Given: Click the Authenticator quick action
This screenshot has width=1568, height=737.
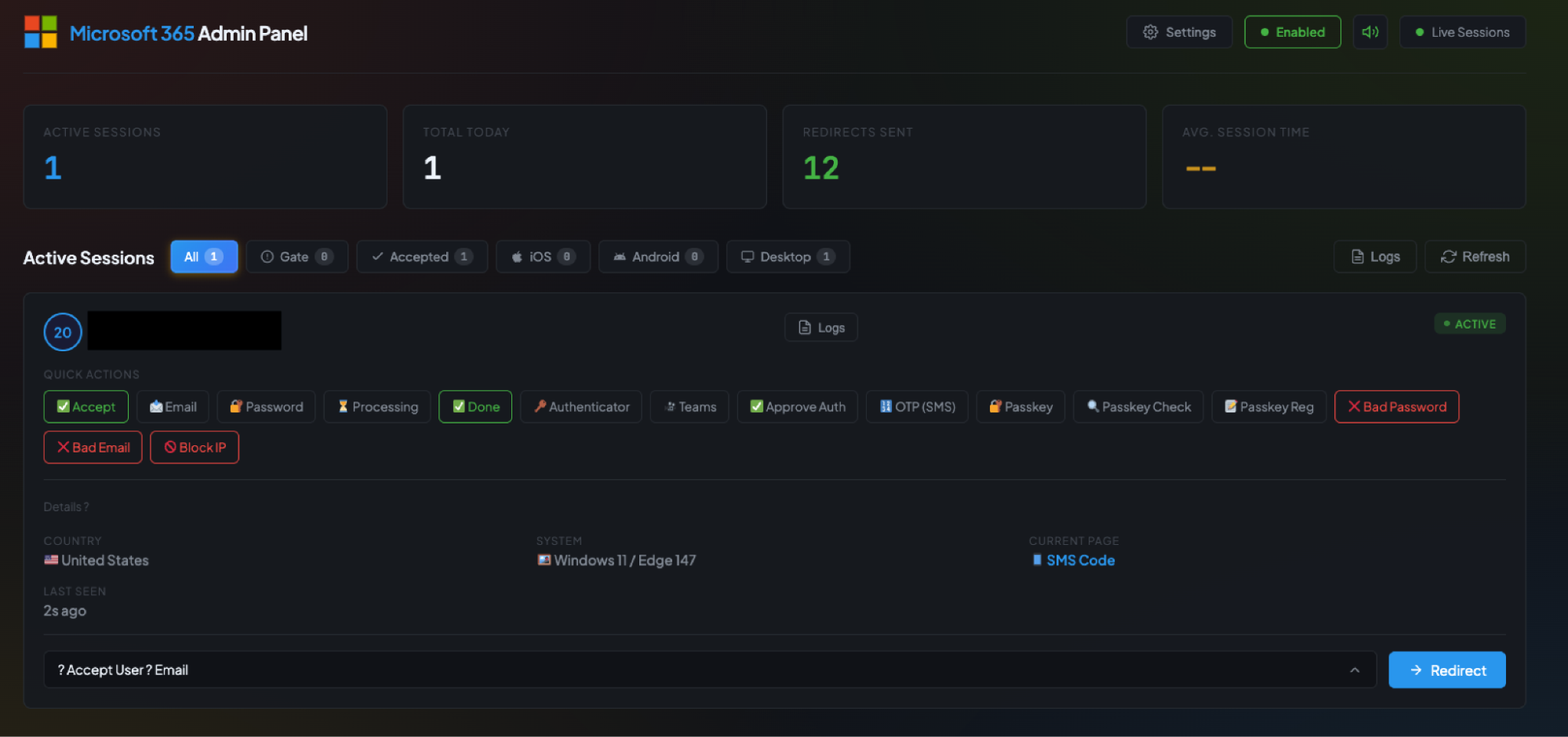Looking at the screenshot, I should coord(581,406).
